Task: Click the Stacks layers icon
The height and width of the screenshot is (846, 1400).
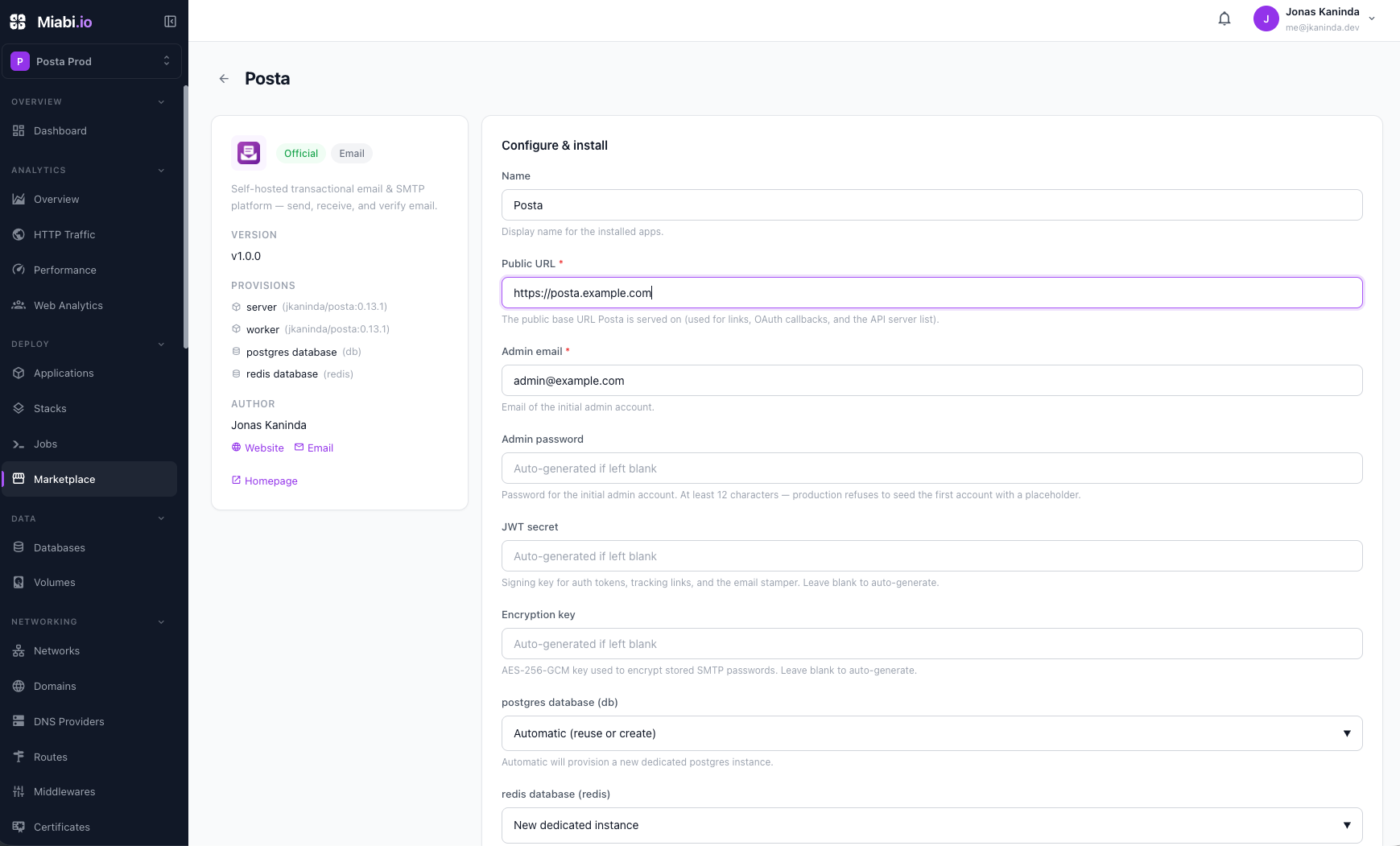Action: point(19,408)
